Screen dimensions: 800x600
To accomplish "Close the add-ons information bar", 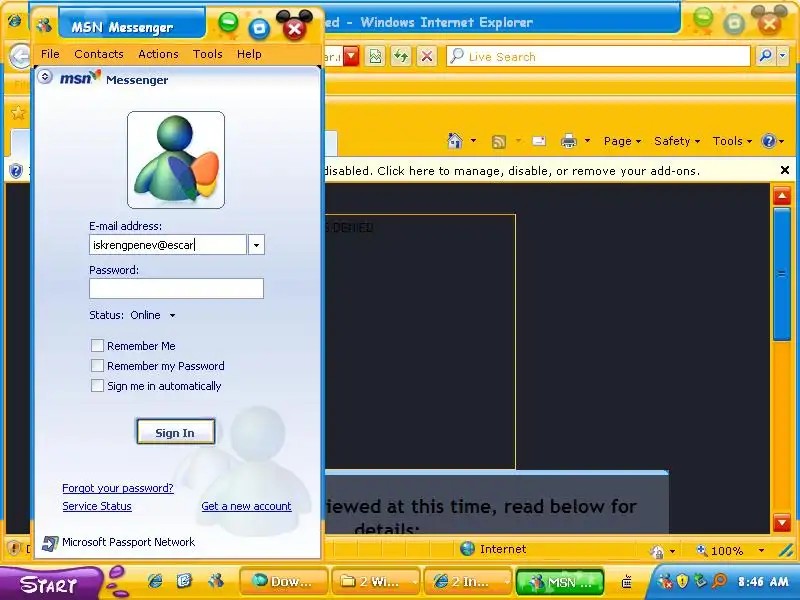I will tap(785, 170).
